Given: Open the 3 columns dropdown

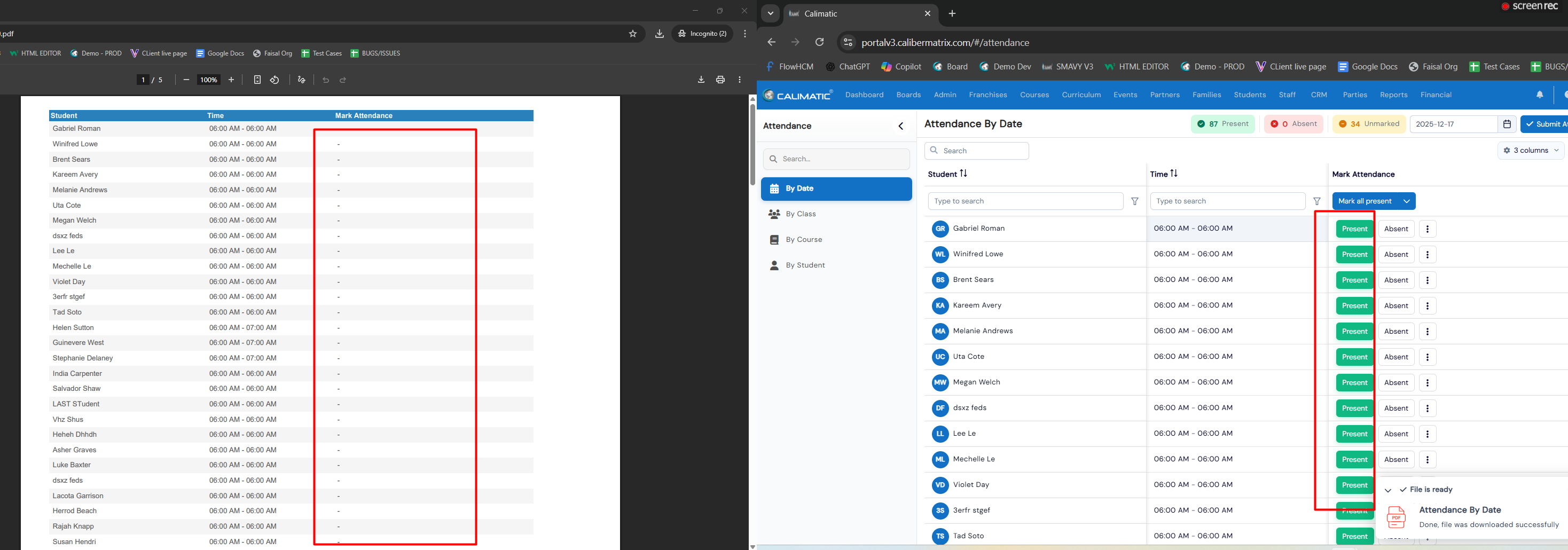Looking at the screenshot, I should 1530,150.
